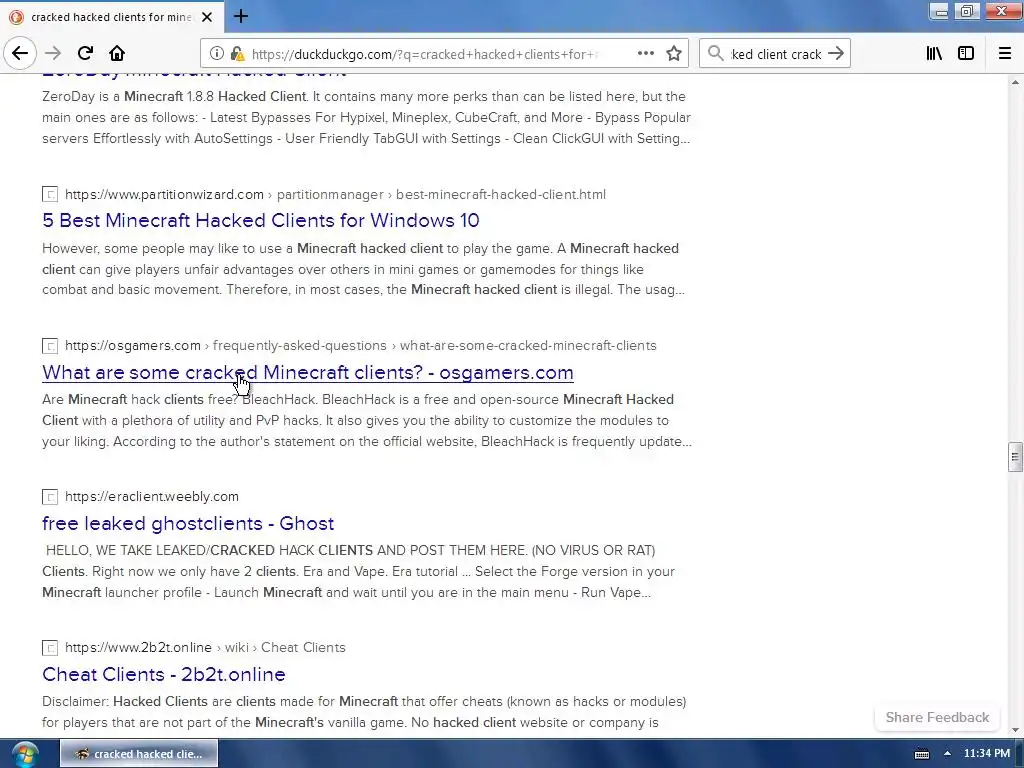Click the https://www.2b2t.online URL
This screenshot has height=768, width=1024.
coord(138,647)
